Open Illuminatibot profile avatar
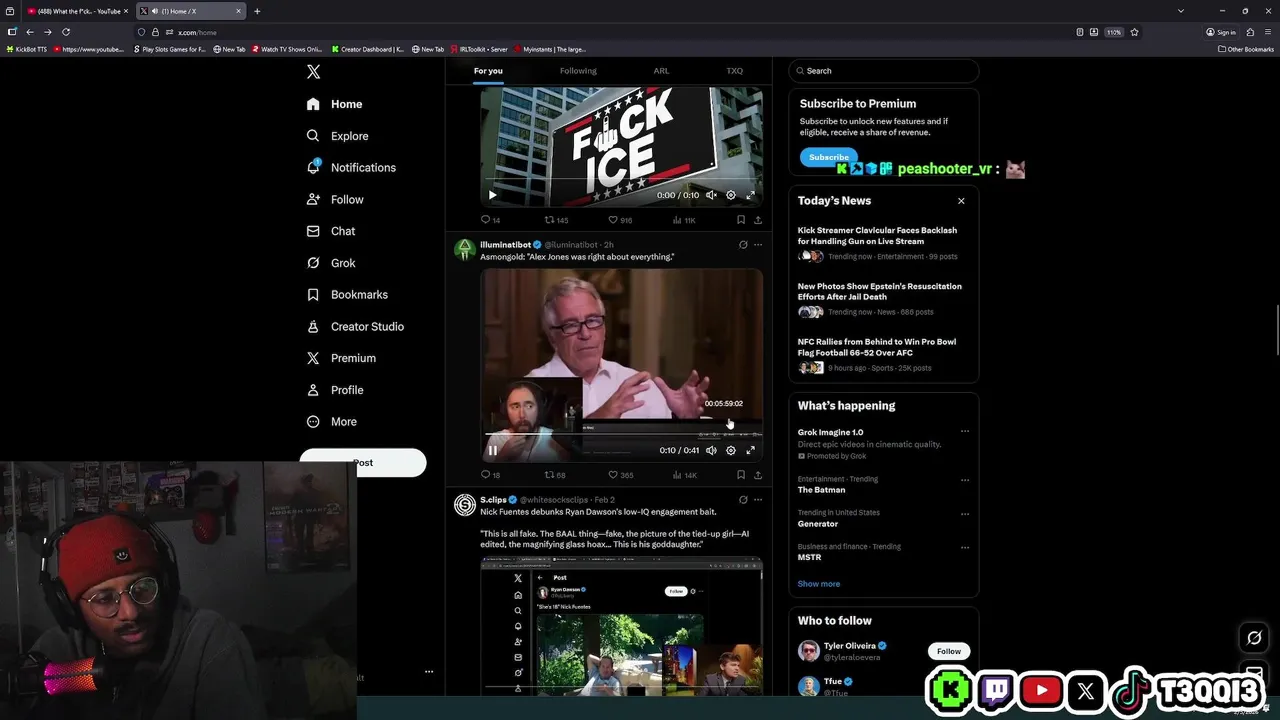 (465, 250)
